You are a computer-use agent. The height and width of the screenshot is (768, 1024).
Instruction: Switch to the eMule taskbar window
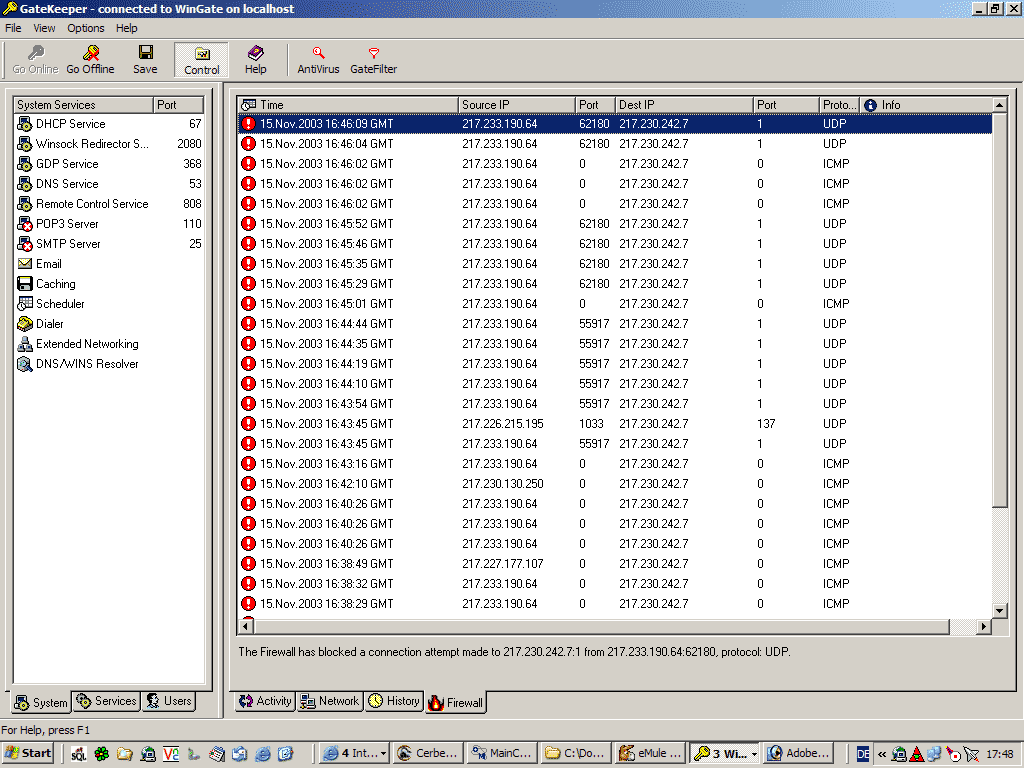click(x=651, y=754)
